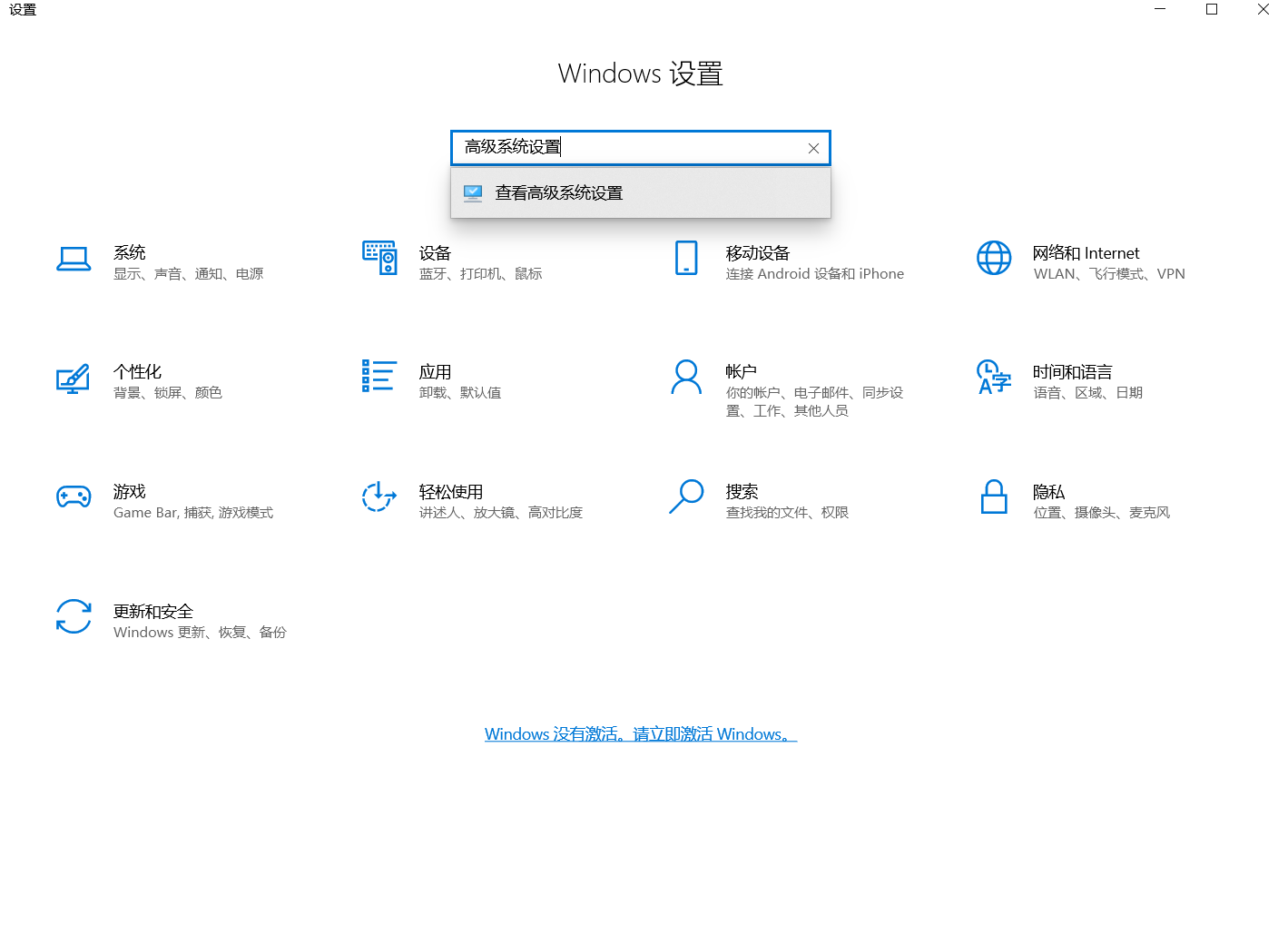Click the Windows 更新、恢复、备份 description
This screenshot has width=1288, height=934.
click(x=200, y=633)
